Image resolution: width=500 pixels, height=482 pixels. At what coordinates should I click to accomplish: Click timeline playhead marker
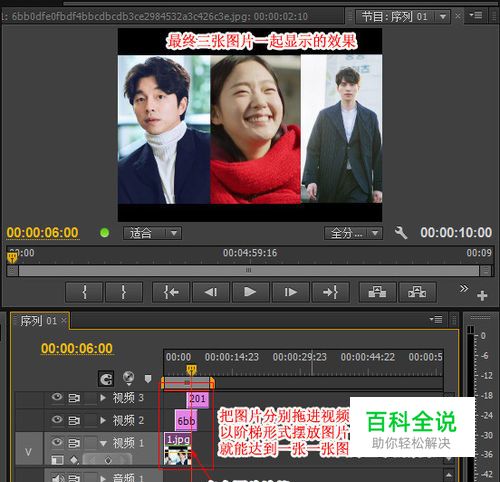(x=191, y=369)
